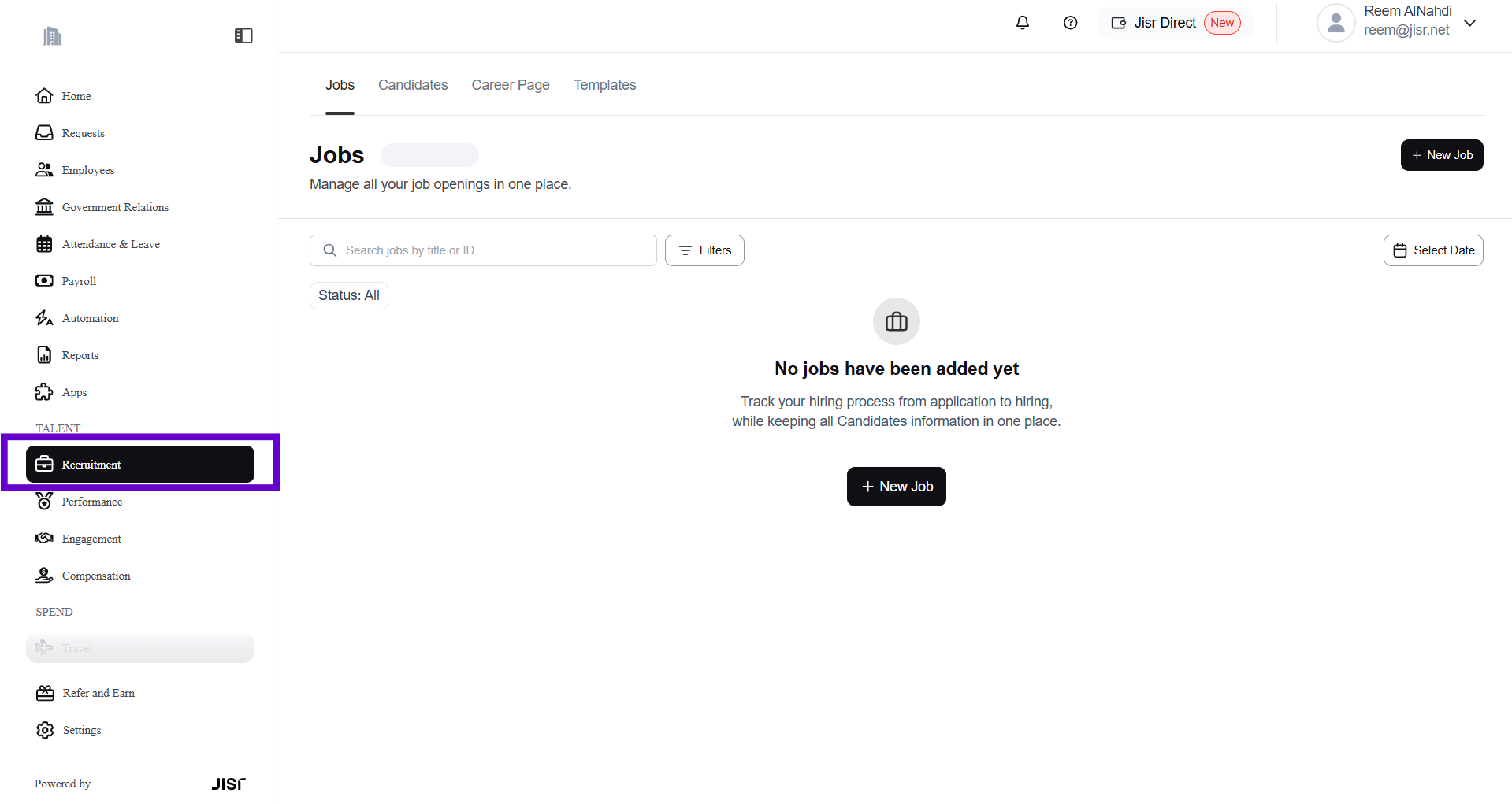The height and width of the screenshot is (804, 1512).
Task: Click New Job button in empty state
Action: [x=896, y=487]
